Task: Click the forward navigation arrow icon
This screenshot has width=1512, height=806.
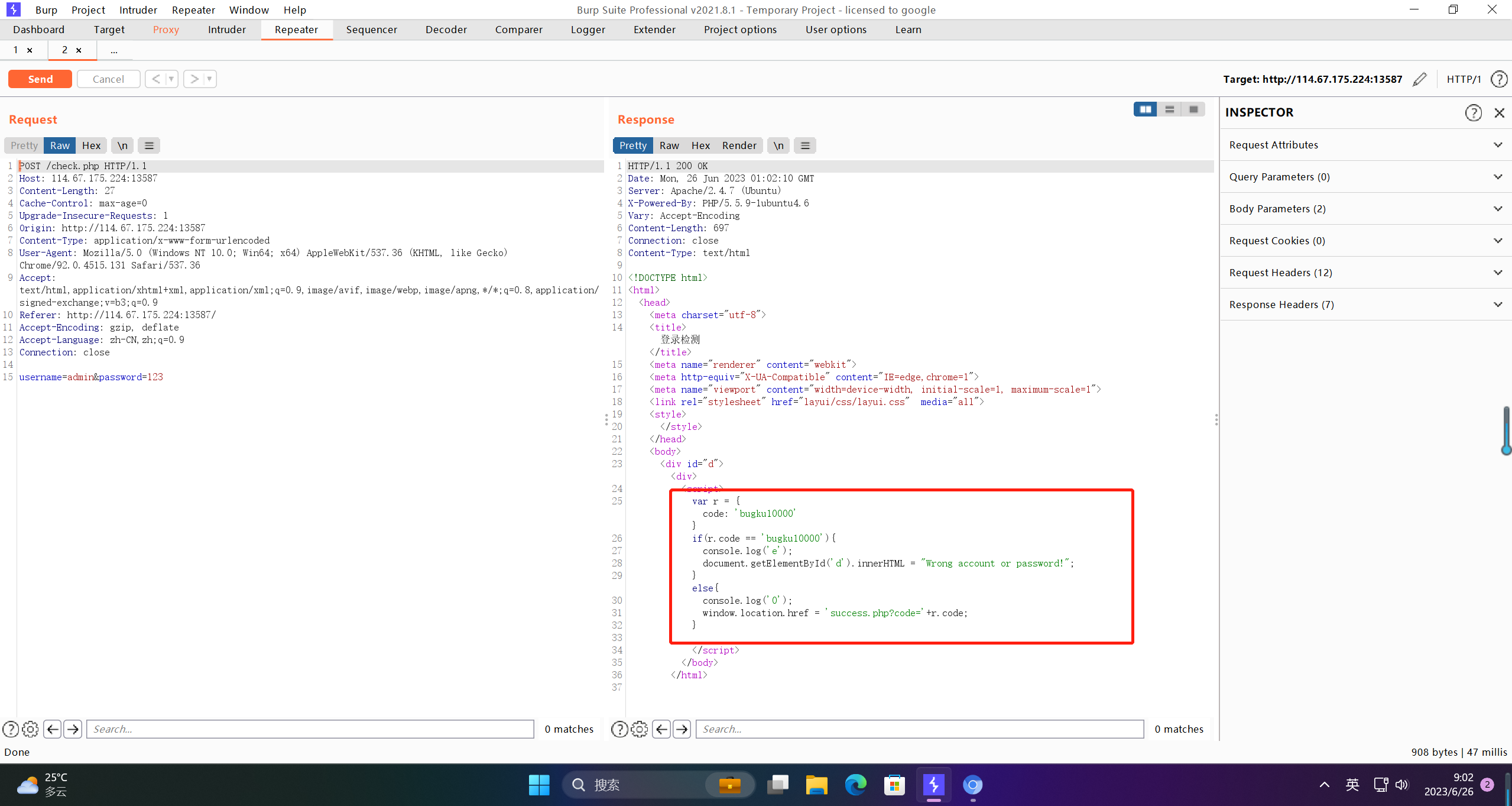Action: [x=194, y=78]
